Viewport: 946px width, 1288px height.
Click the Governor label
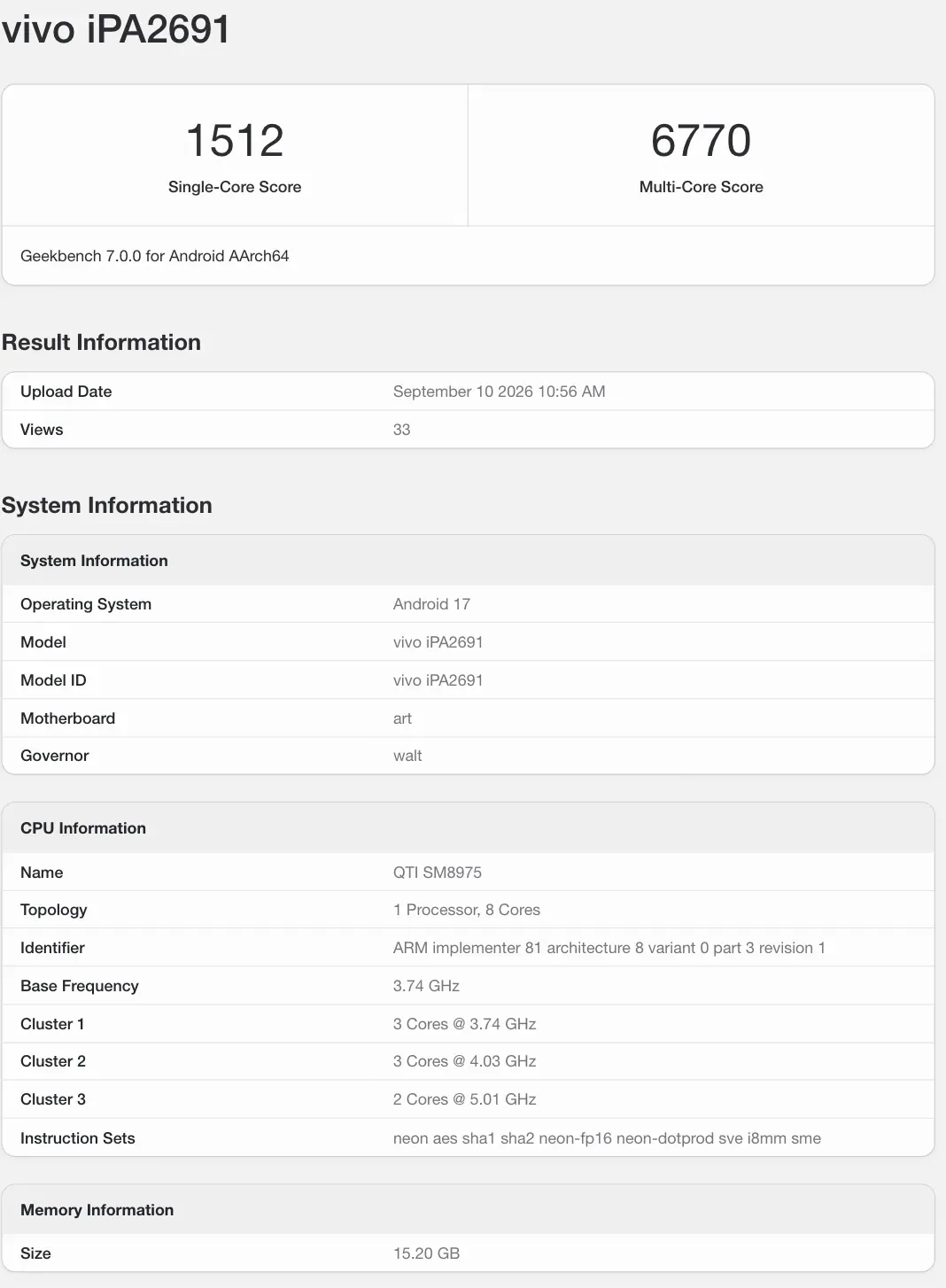coord(55,756)
